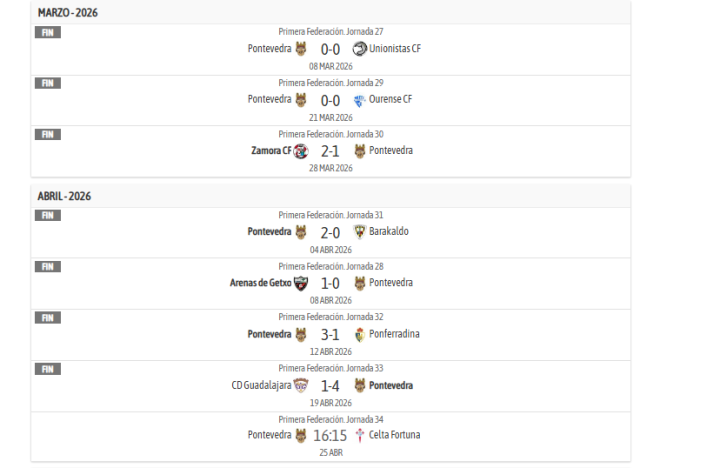Select the Arenas de Getxo team name
Screen dimensions: 720x468
260,283
